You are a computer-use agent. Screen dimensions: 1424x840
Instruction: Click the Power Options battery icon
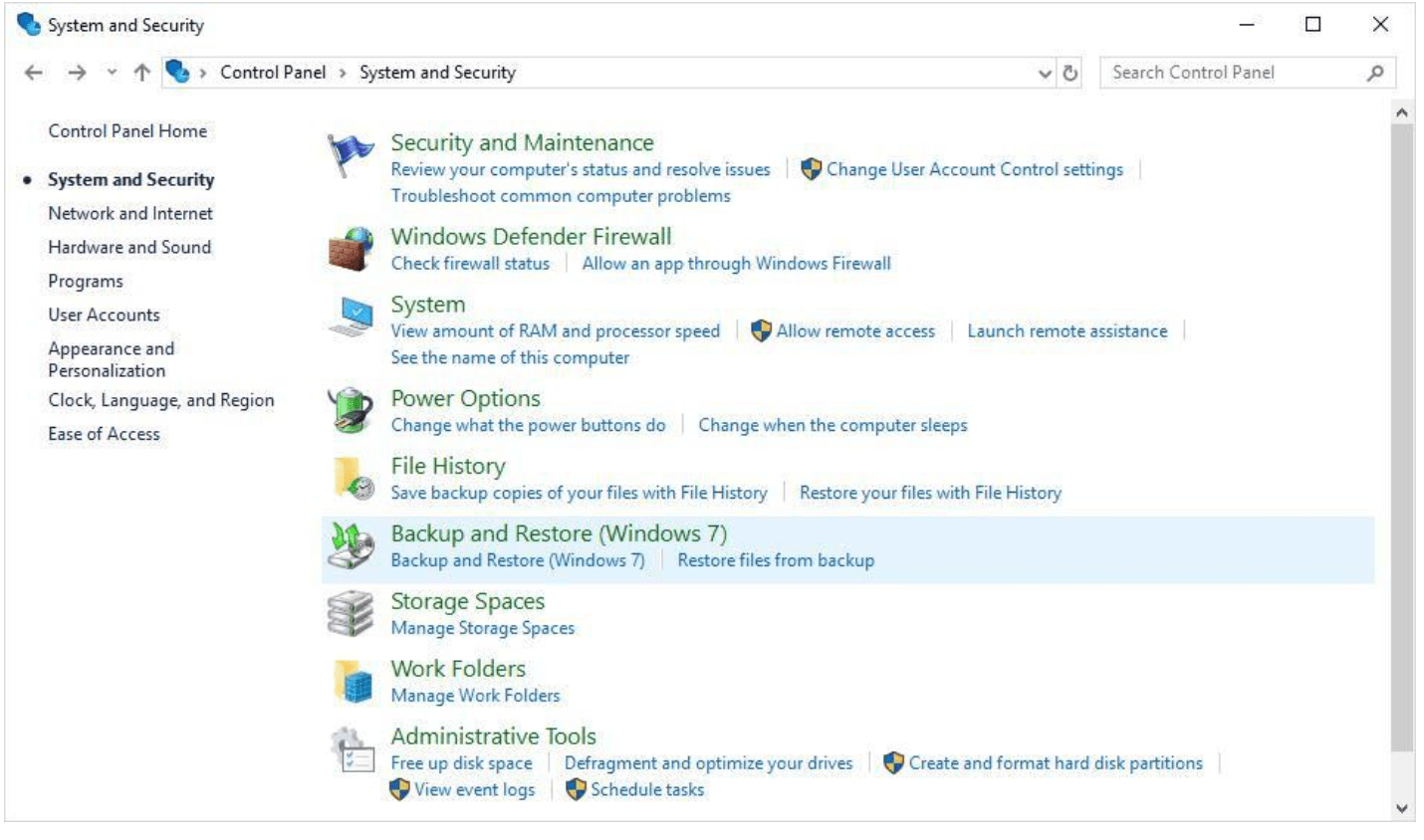(350, 411)
